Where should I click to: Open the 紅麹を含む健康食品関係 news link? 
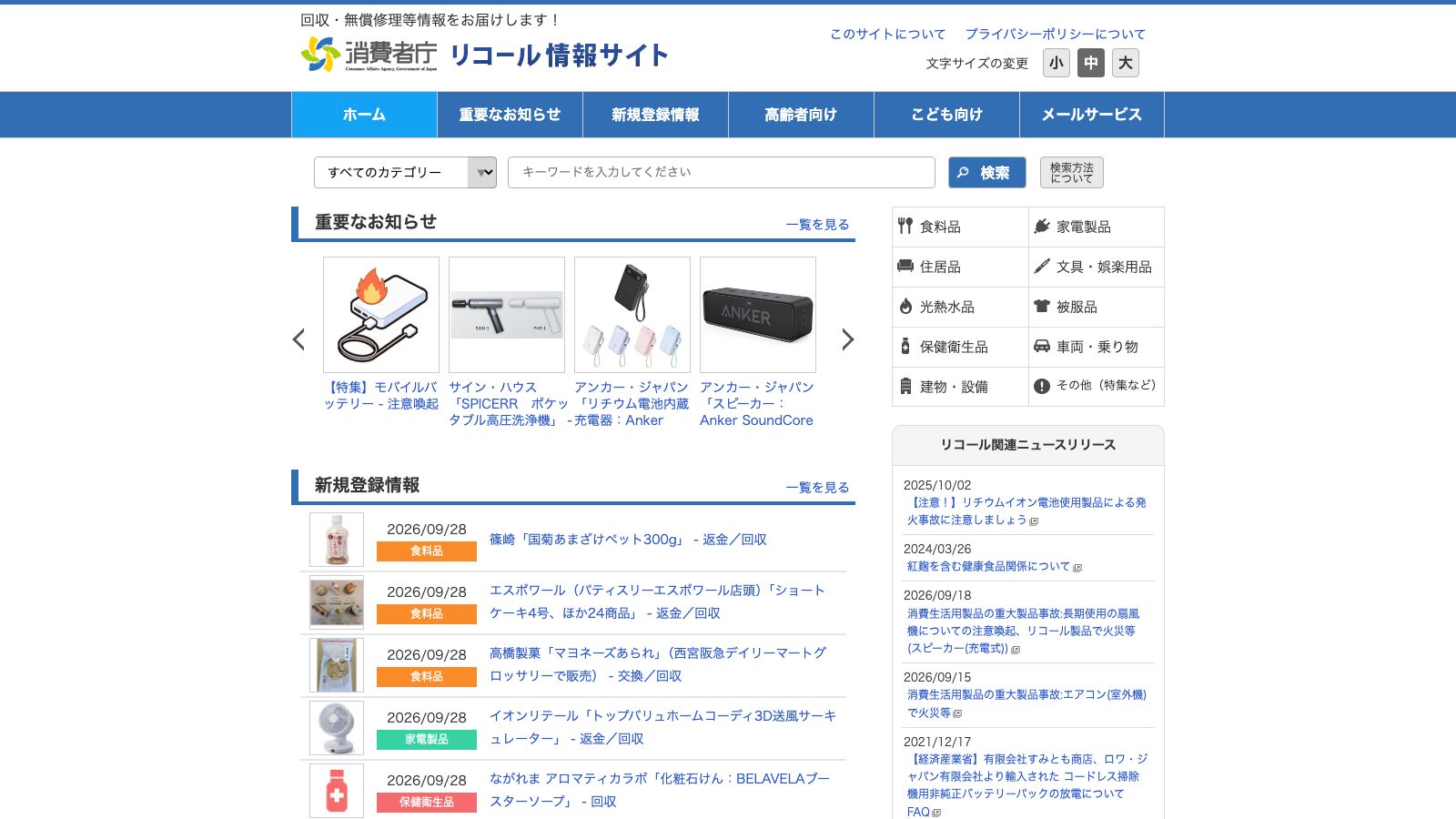989,566
